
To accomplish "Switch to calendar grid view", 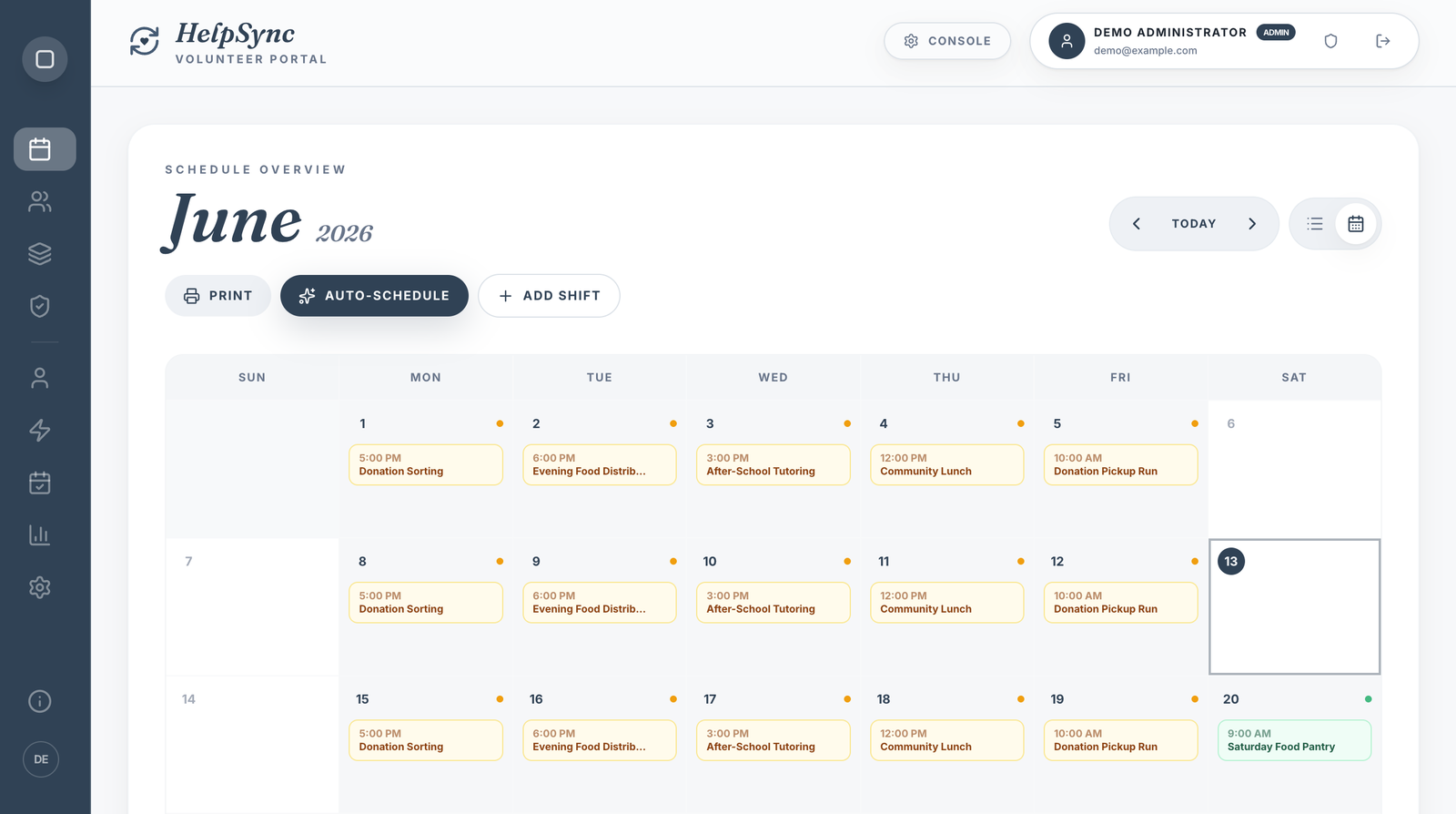I will 1356,224.
